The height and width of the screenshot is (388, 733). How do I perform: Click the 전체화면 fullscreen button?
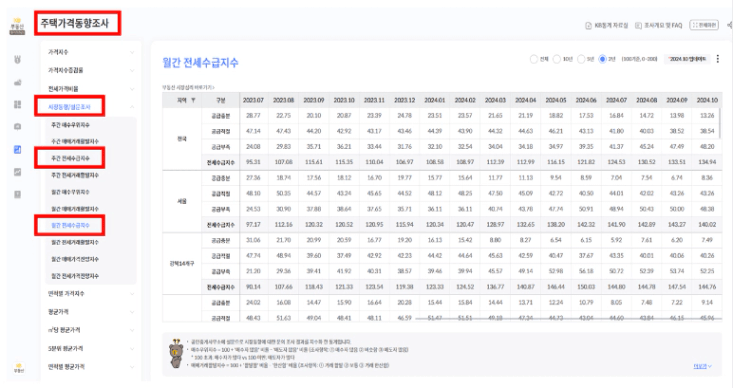click(x=704, y=25)
